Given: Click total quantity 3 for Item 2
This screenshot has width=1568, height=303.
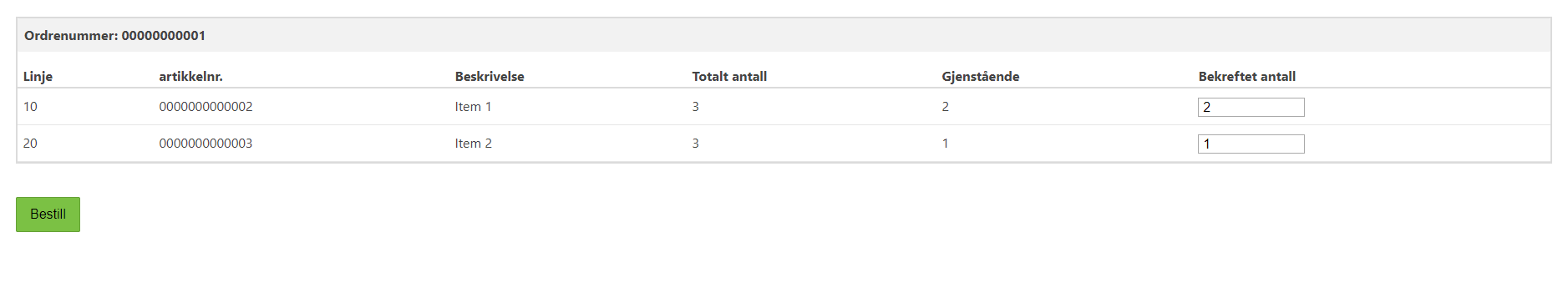Looking at the screenshot, I should 695,144.
